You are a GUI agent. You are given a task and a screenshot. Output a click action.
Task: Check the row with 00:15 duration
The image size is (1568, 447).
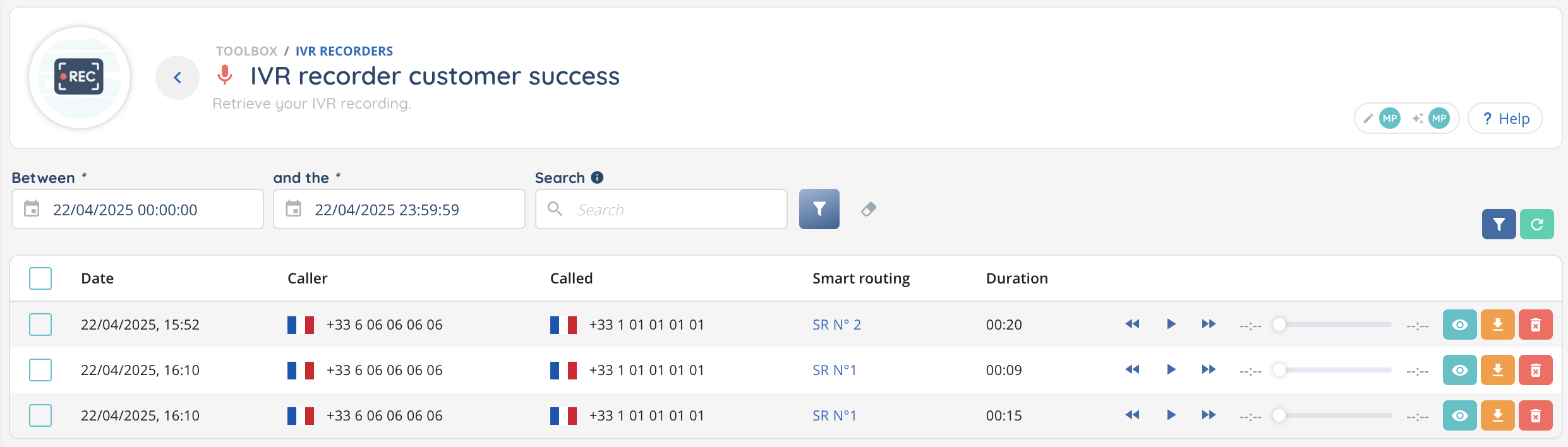pos(40,415)
